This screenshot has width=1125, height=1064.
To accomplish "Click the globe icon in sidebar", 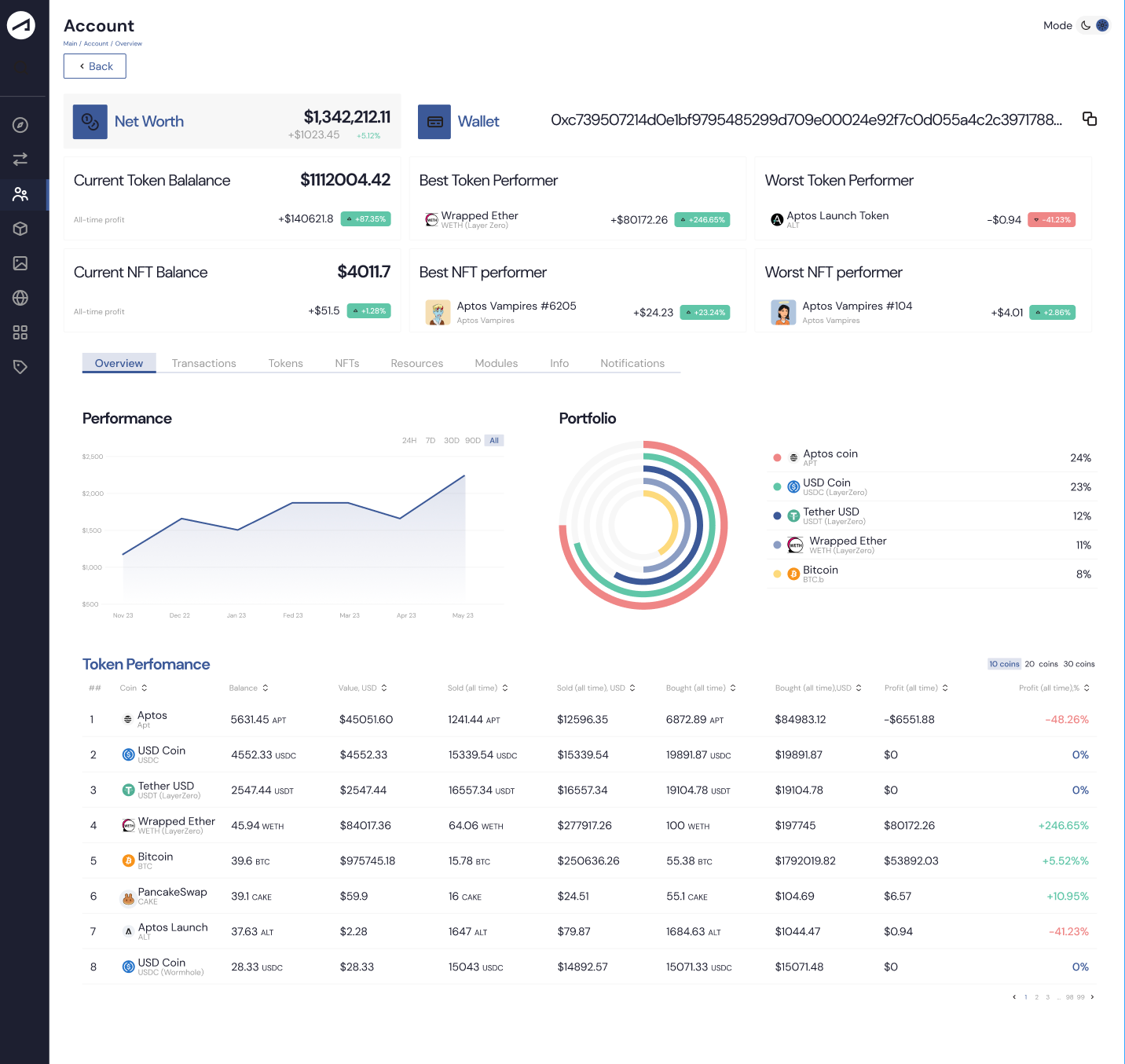I will (20, 298).
